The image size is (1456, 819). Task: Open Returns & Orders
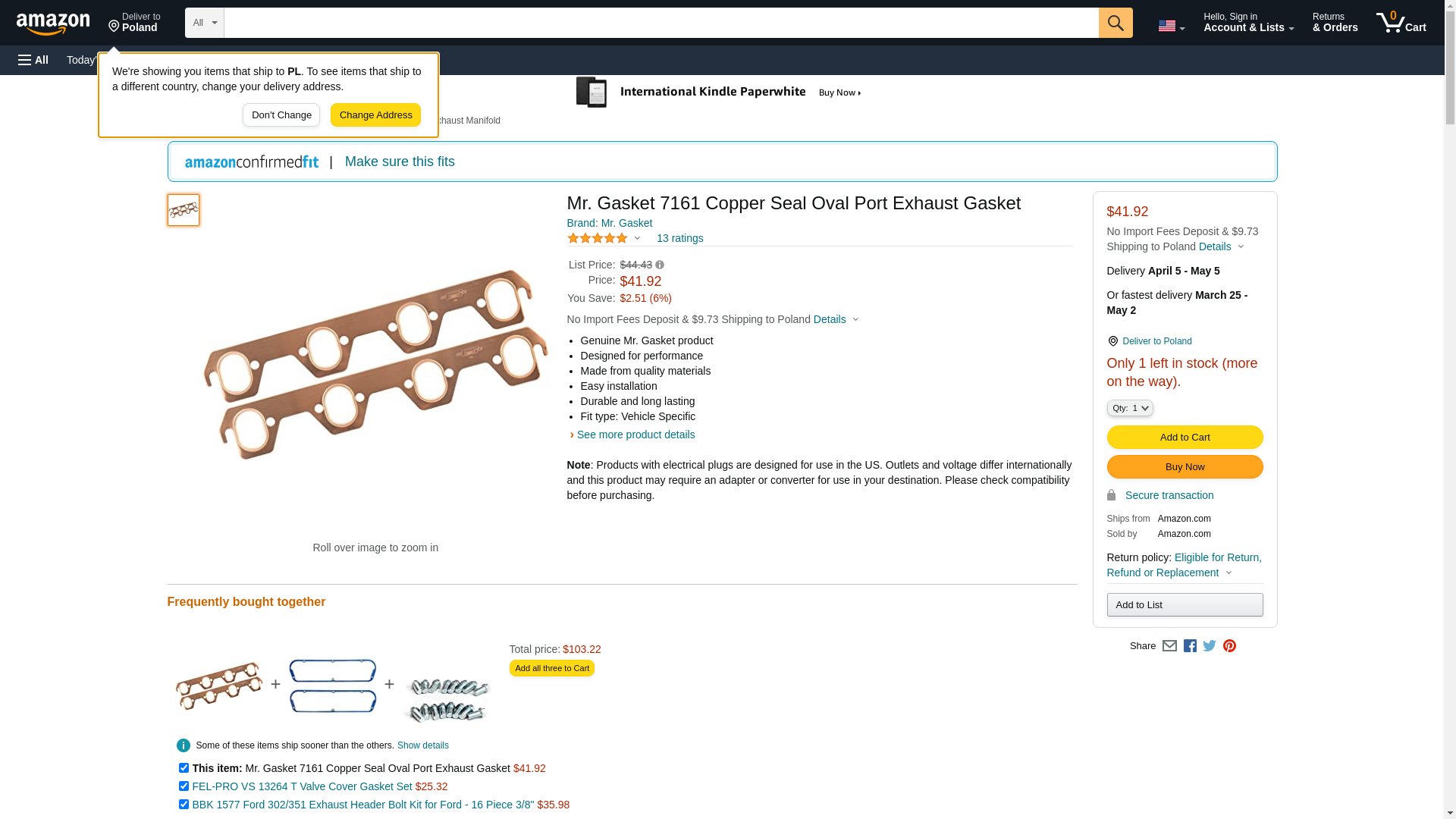pyautogui.click(x=1335, y=23)
